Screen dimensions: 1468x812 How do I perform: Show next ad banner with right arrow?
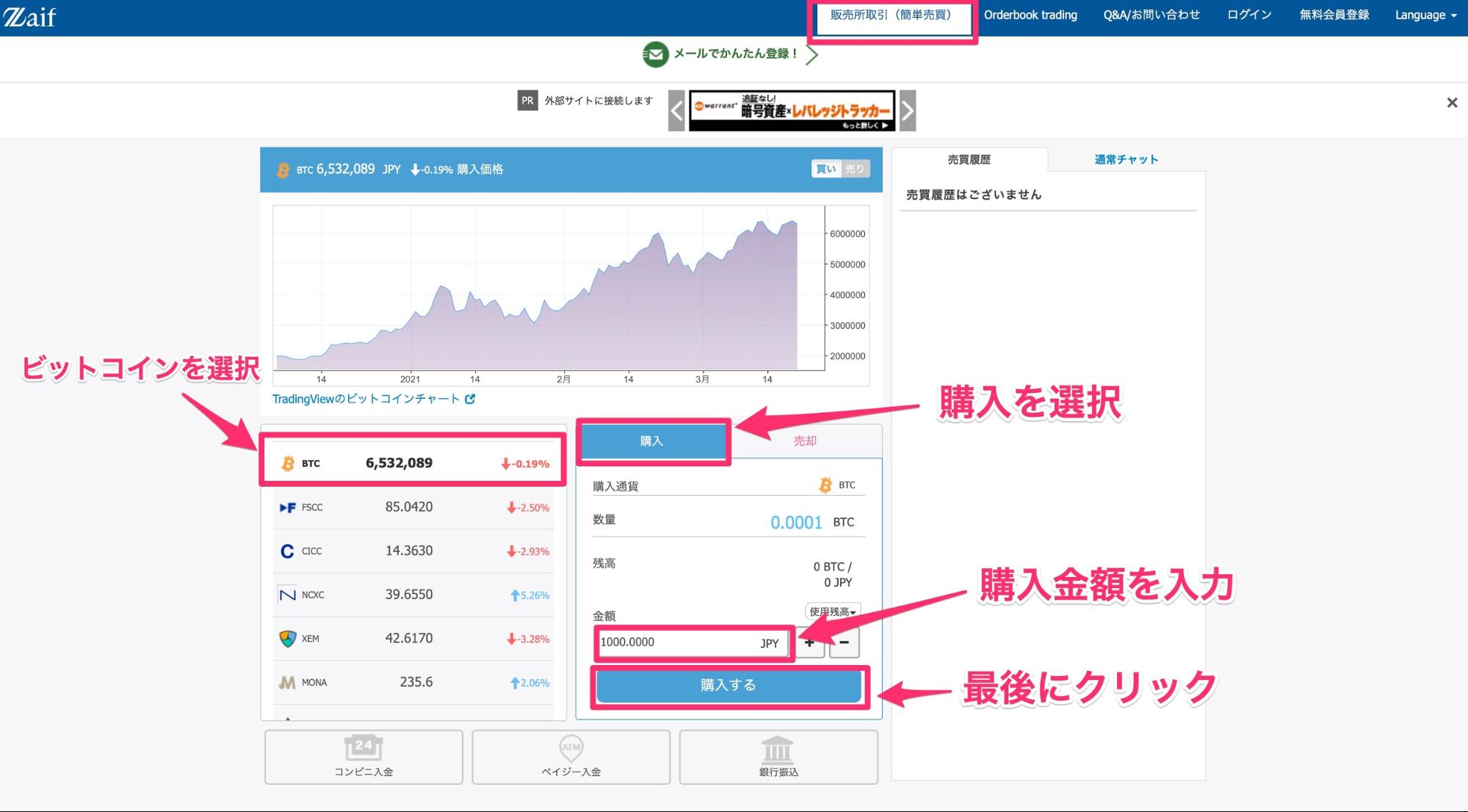(x=908, y=111)
